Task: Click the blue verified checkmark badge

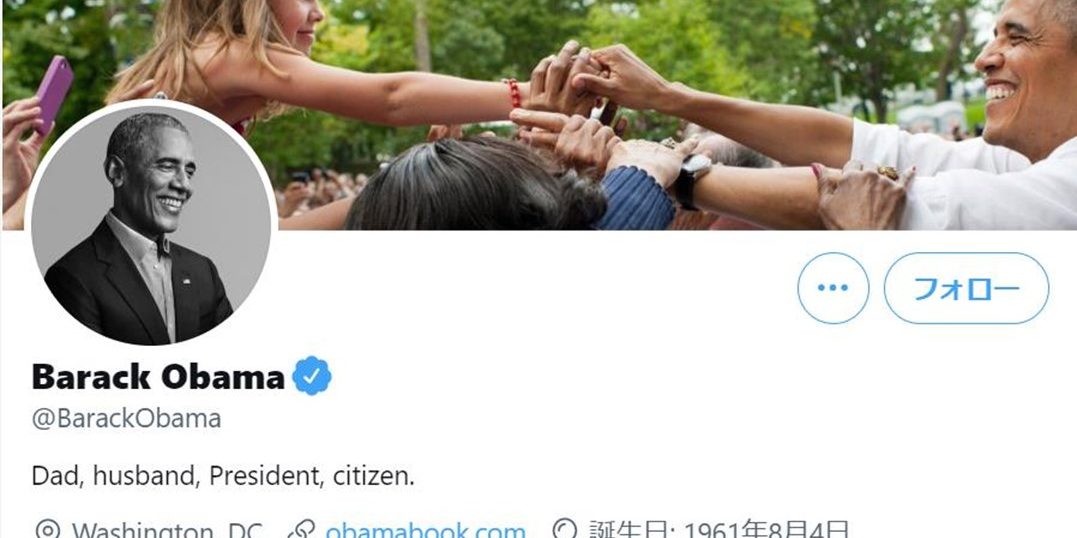Action: 312,376
